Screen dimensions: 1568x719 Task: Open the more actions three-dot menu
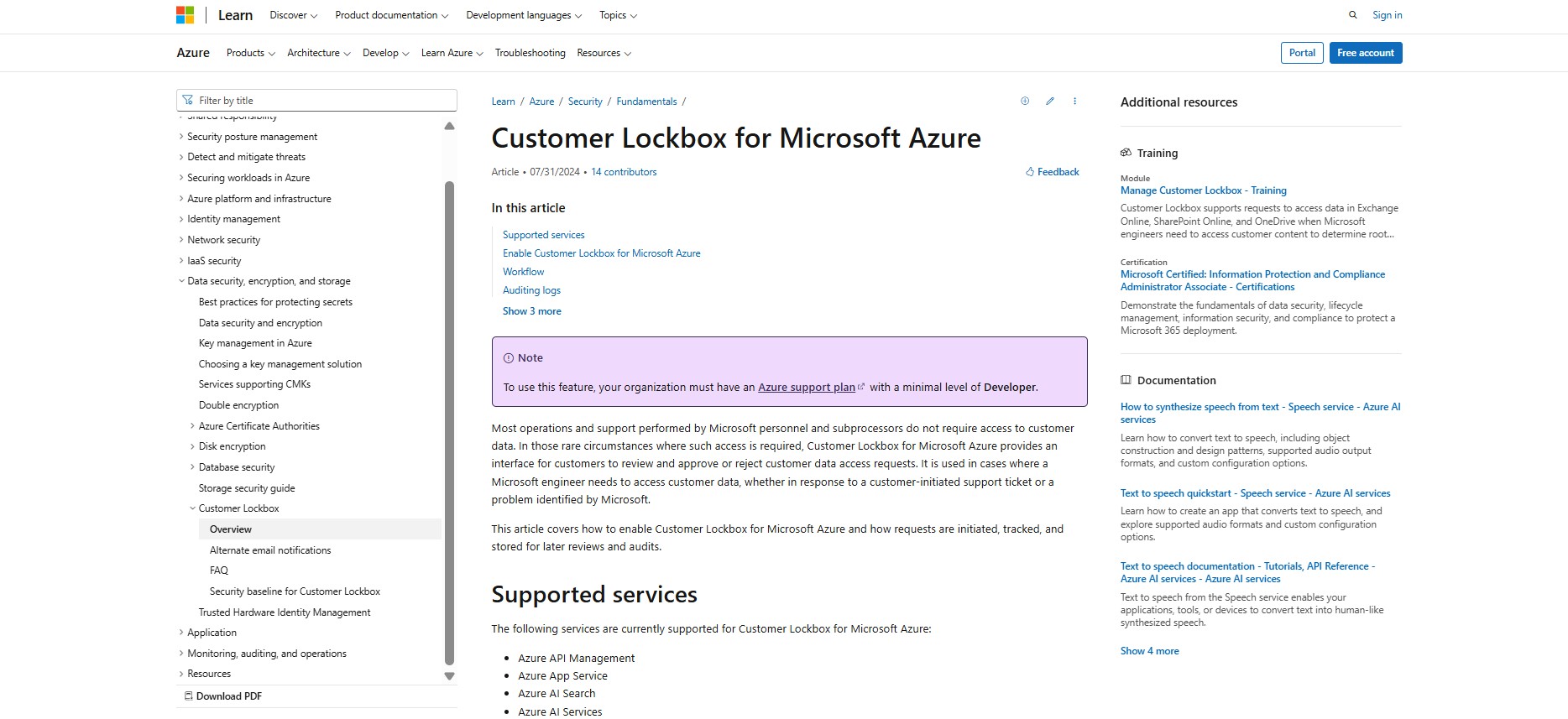1074,102
